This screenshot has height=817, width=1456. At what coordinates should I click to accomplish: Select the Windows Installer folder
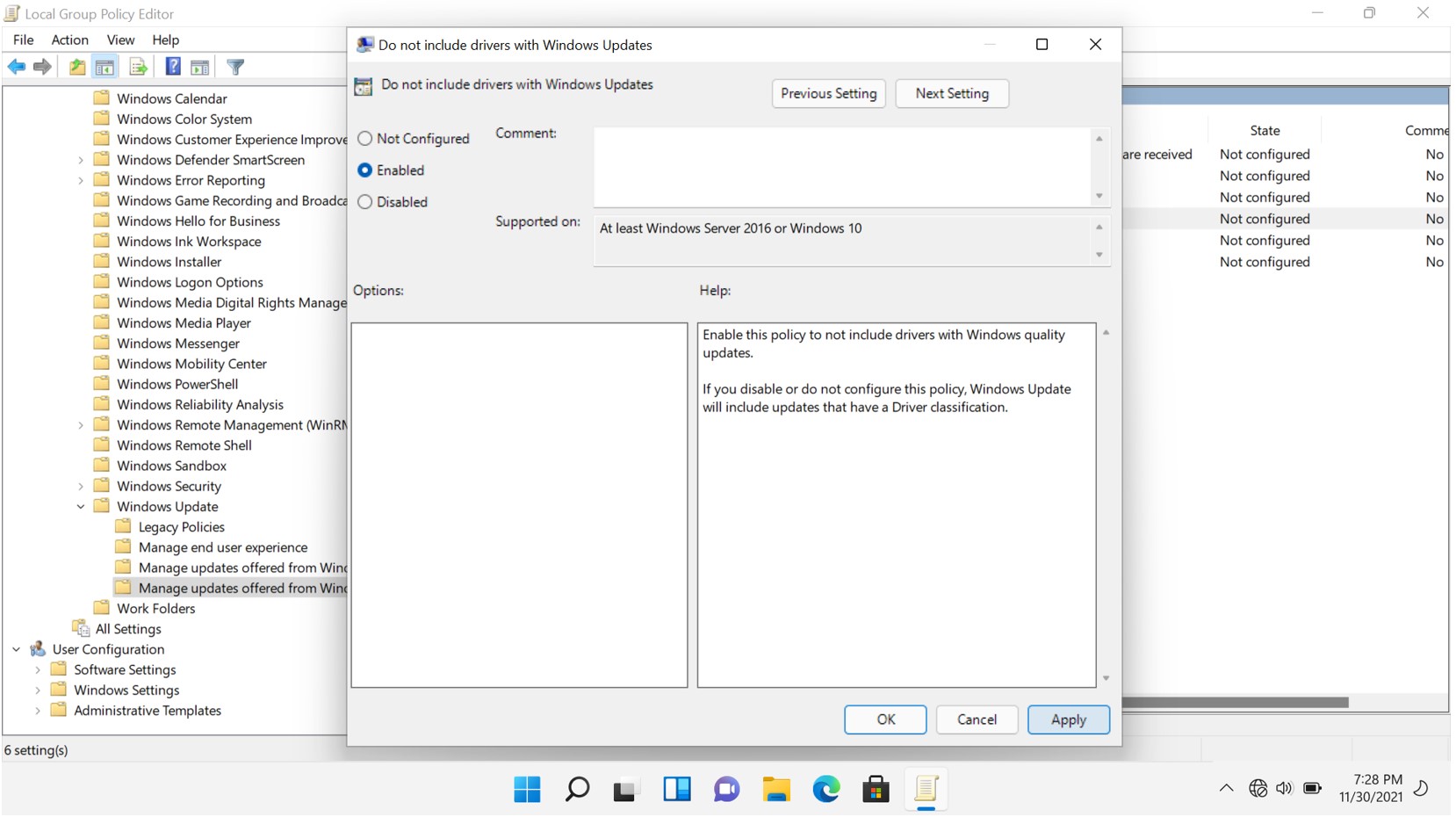point(169,262)
